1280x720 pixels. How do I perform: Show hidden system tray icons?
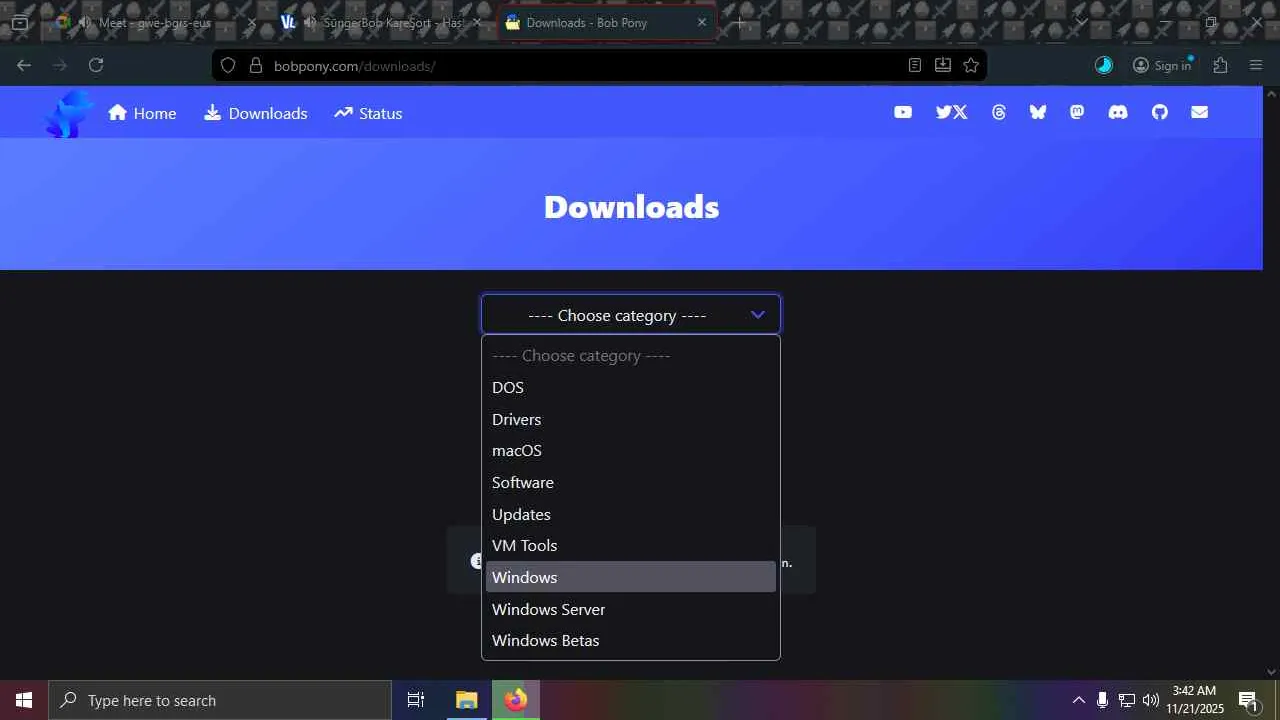click(x=1078, y=700)
